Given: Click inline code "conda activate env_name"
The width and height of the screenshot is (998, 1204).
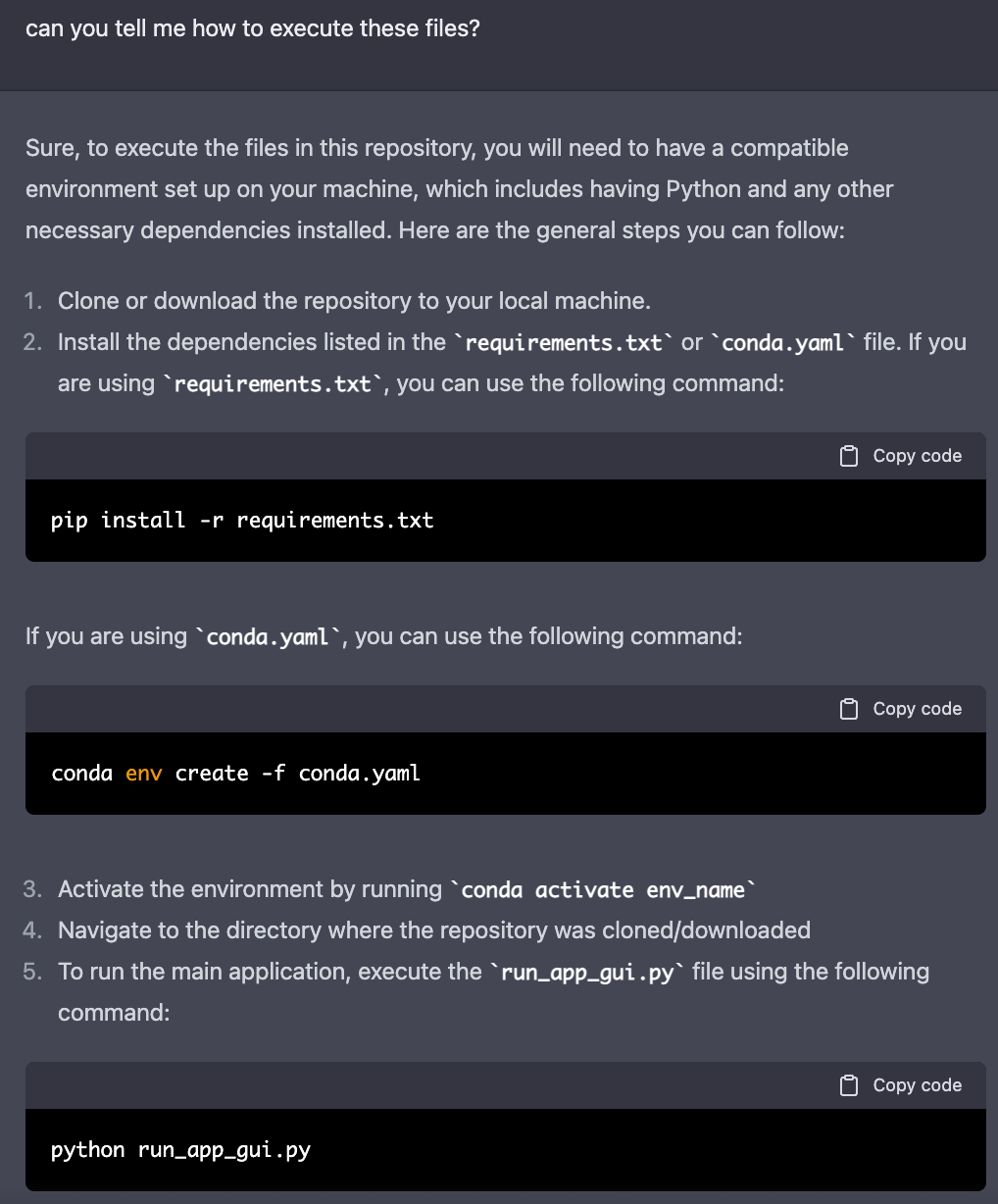Looking at the screenshot, I should [x=603, y=890].
